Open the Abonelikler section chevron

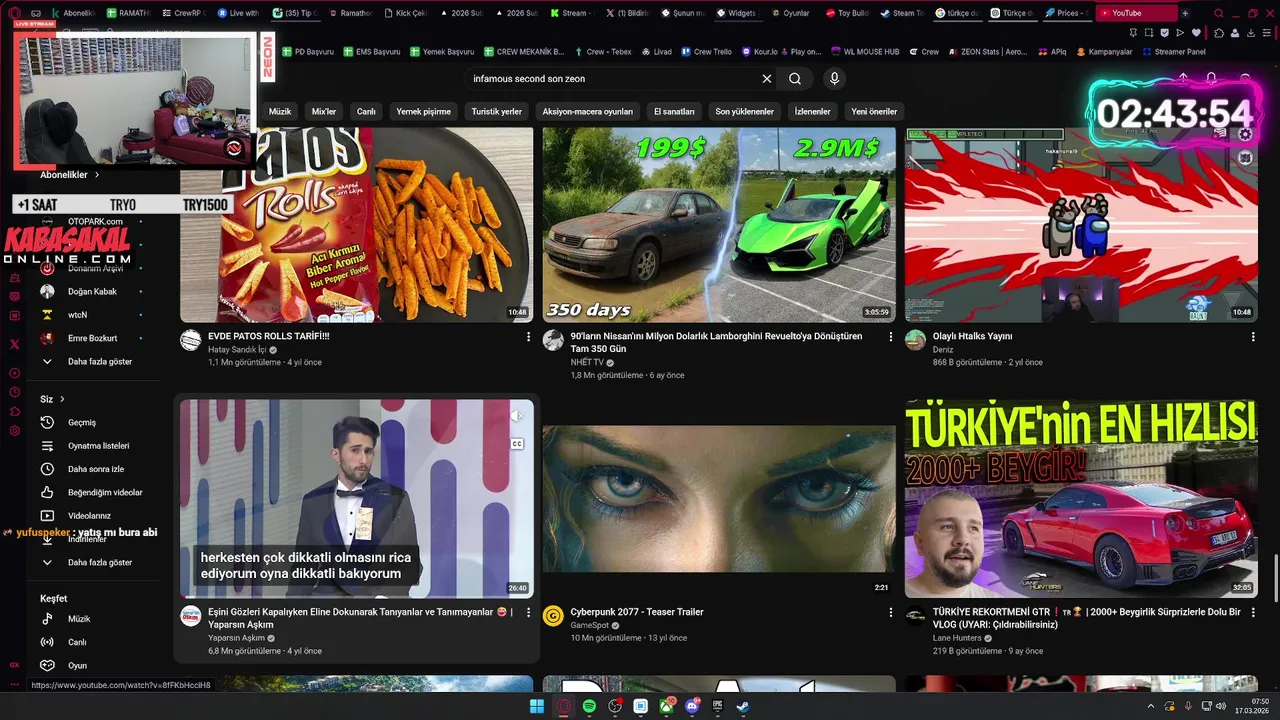pyautogui.click(x=97, y=175)
